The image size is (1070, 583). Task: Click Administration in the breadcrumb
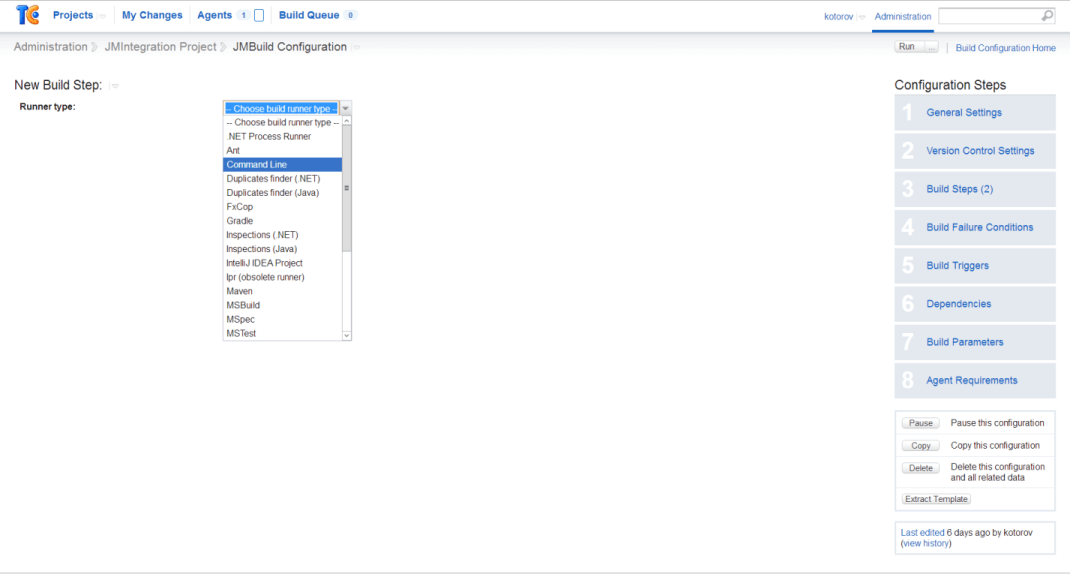[x=50, y=46]
